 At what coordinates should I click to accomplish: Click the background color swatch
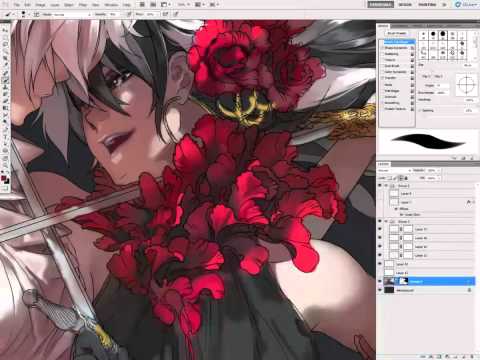(x=7, y=181)
